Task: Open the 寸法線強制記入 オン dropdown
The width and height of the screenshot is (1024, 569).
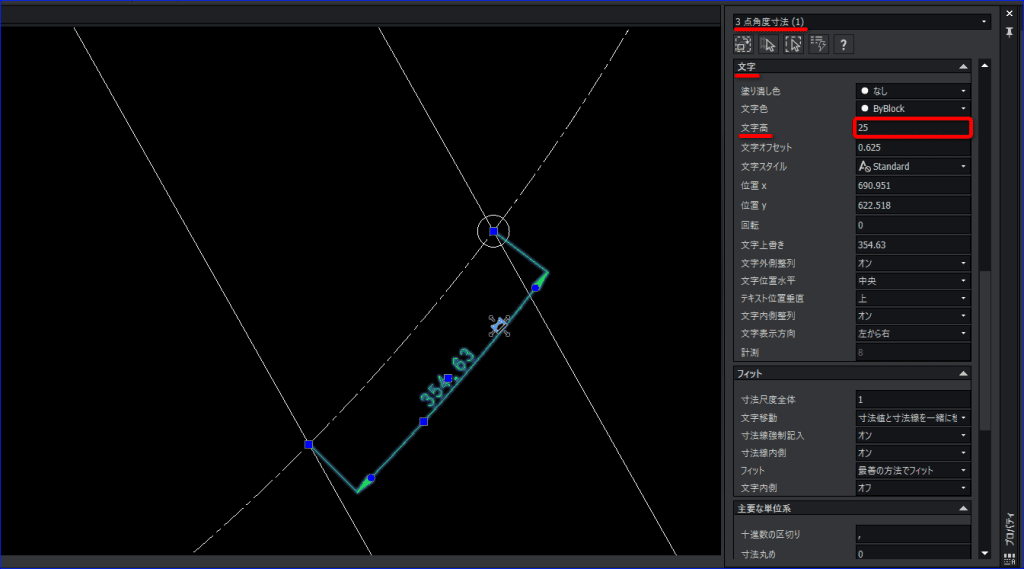Action: tap(913, 435)
